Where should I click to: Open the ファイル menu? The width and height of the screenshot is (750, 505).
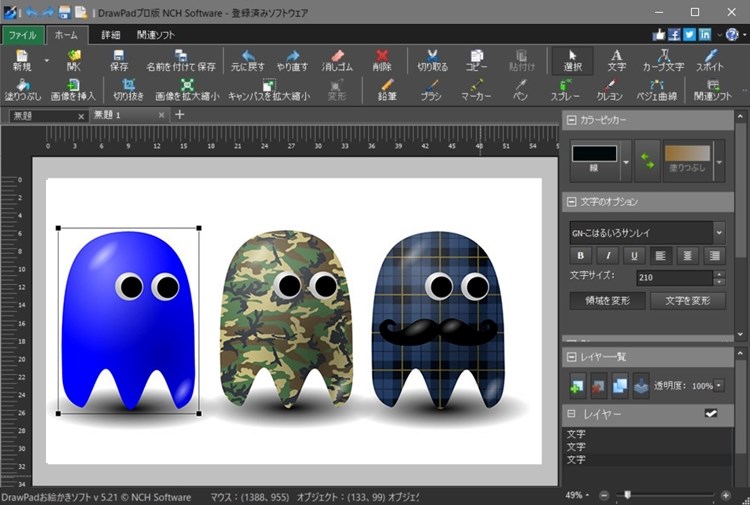22,35
